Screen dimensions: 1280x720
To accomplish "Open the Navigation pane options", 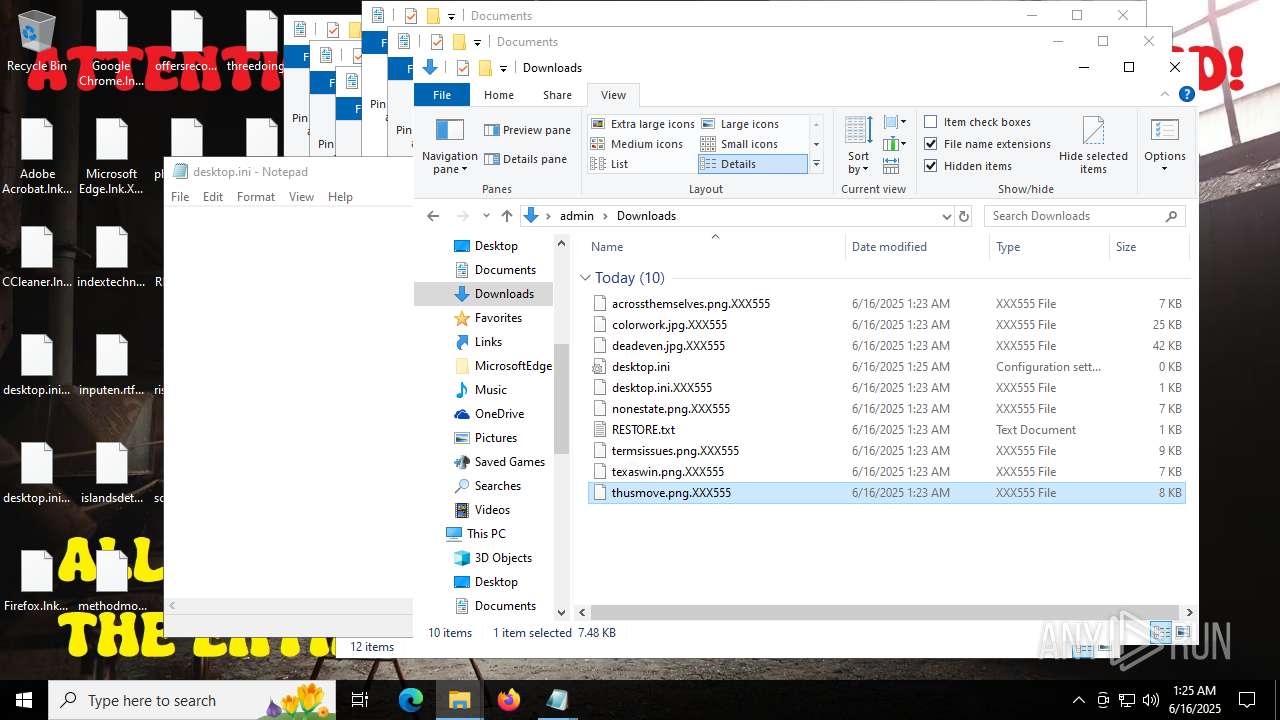I will pyautogui.click(x=449, y=145).
